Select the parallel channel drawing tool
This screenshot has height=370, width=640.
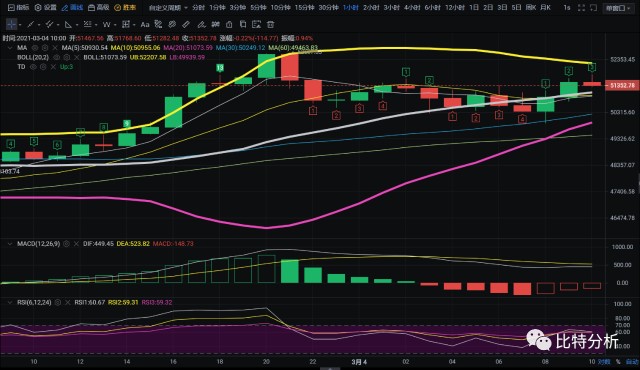click(x=49, y=24)
